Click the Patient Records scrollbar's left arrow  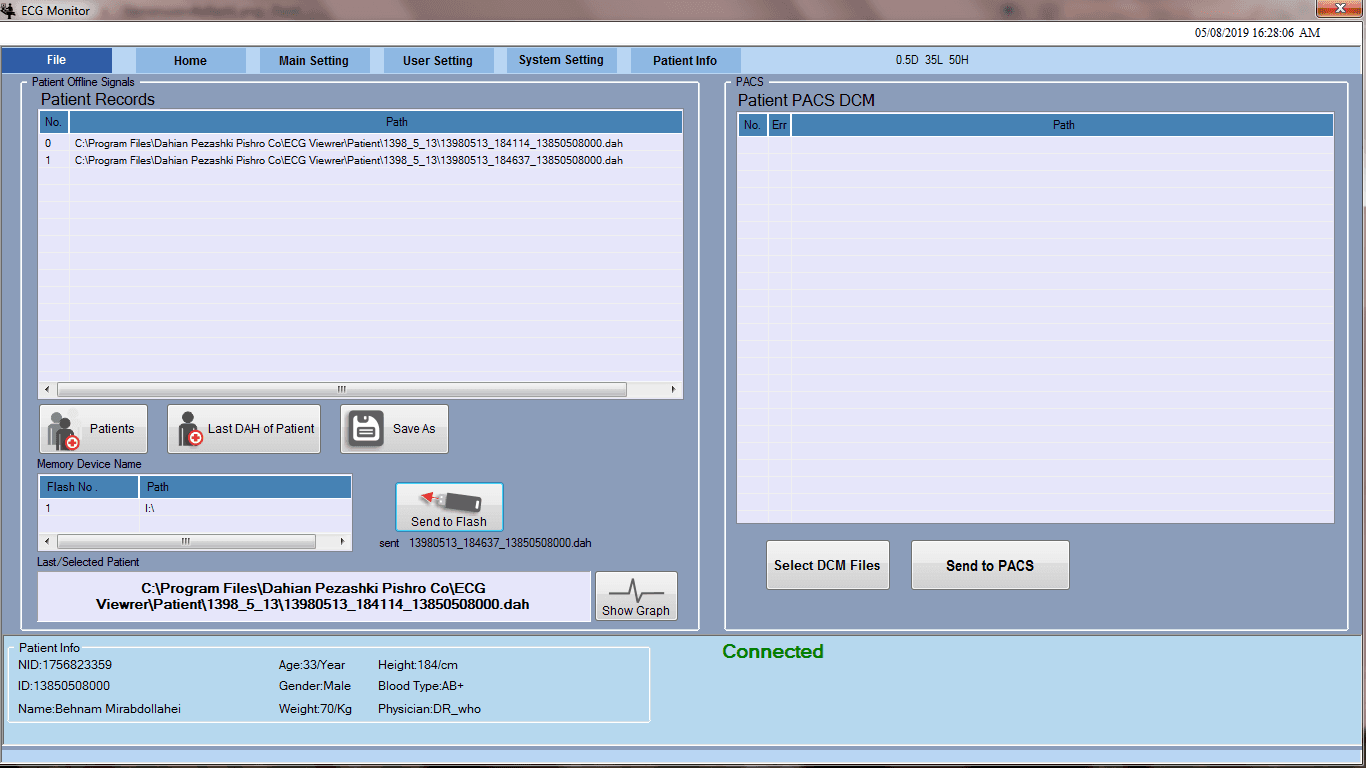tap(47, 389)
